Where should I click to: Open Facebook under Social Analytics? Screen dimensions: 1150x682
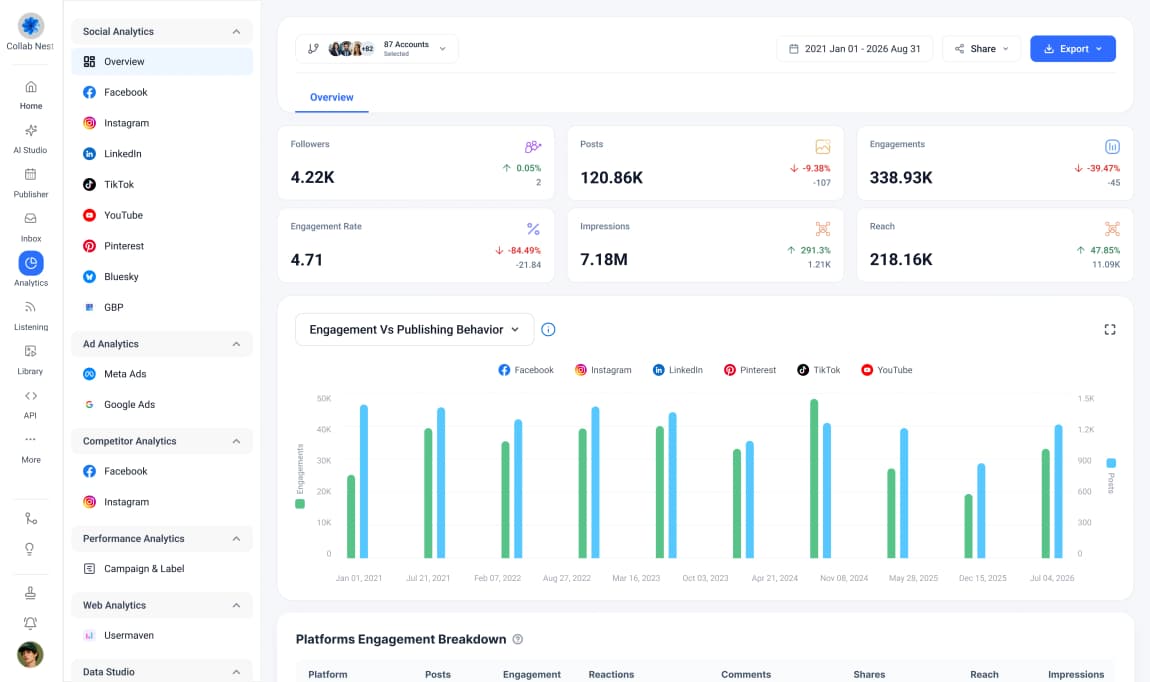162,92
